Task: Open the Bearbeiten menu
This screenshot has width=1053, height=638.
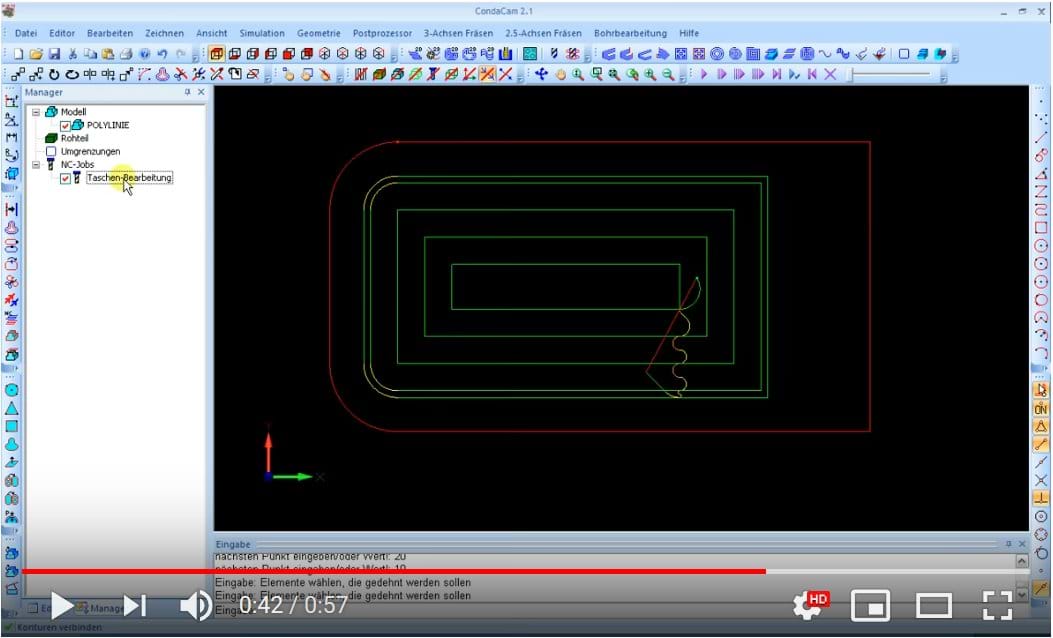Action: click(110, 33)
